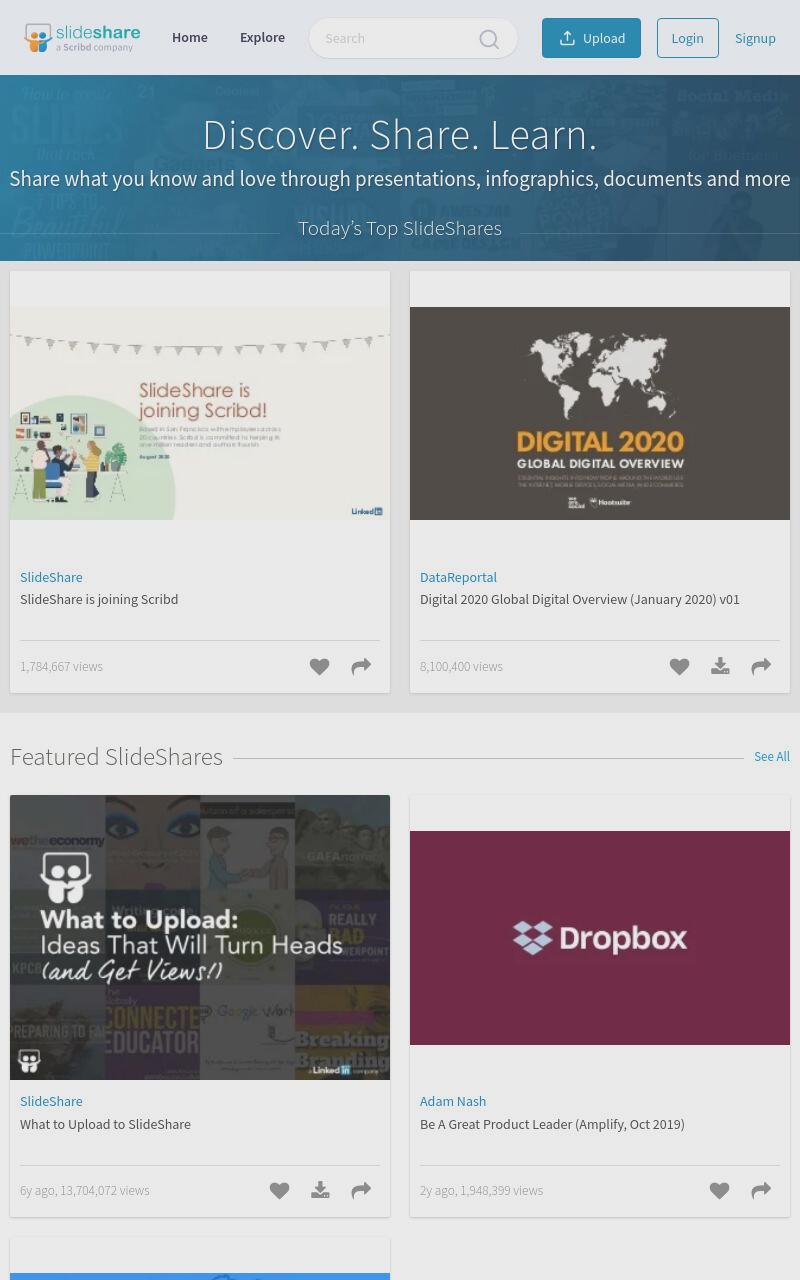The image size is (800, 1280).
Task: Share What to Upload to SlideShare
Action: [x=361, y=1191]
